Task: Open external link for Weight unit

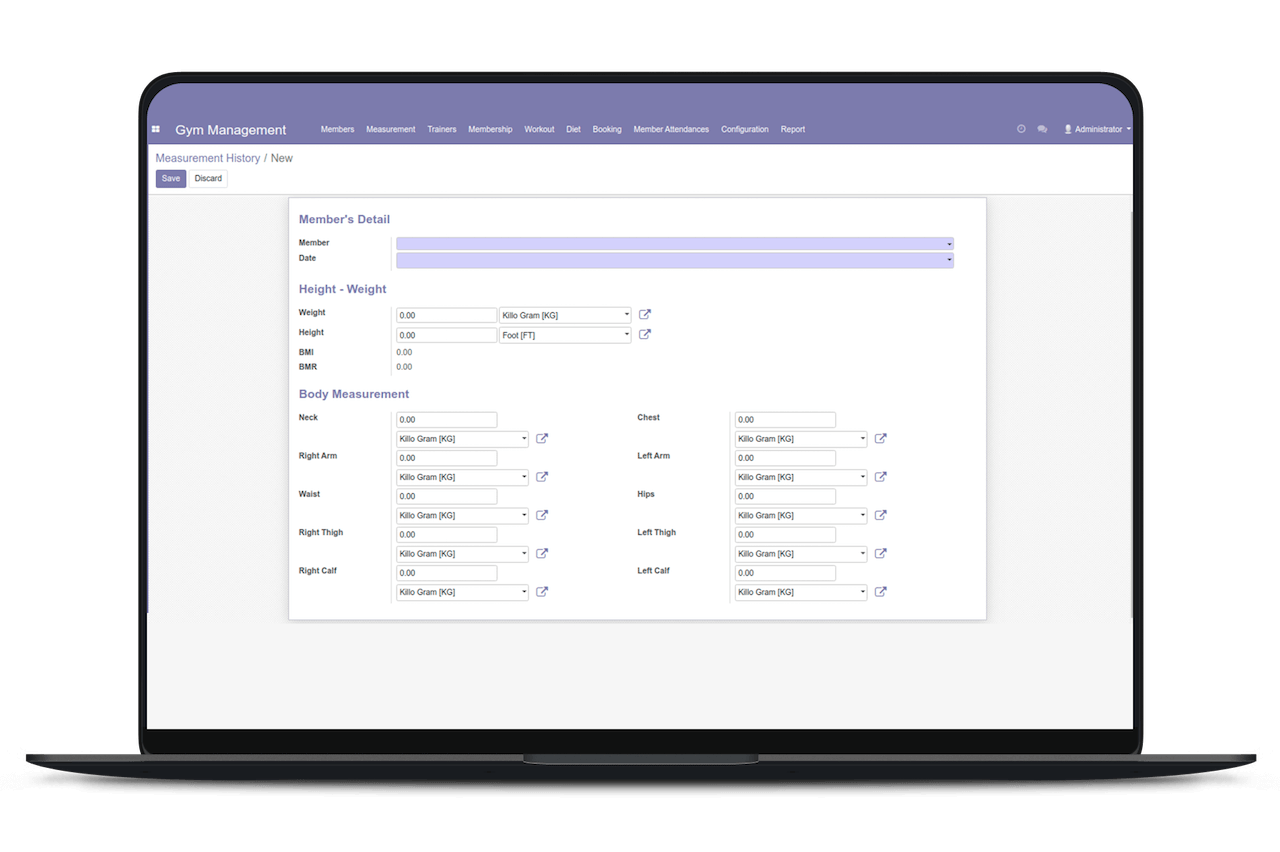Action: pos(645,315)
